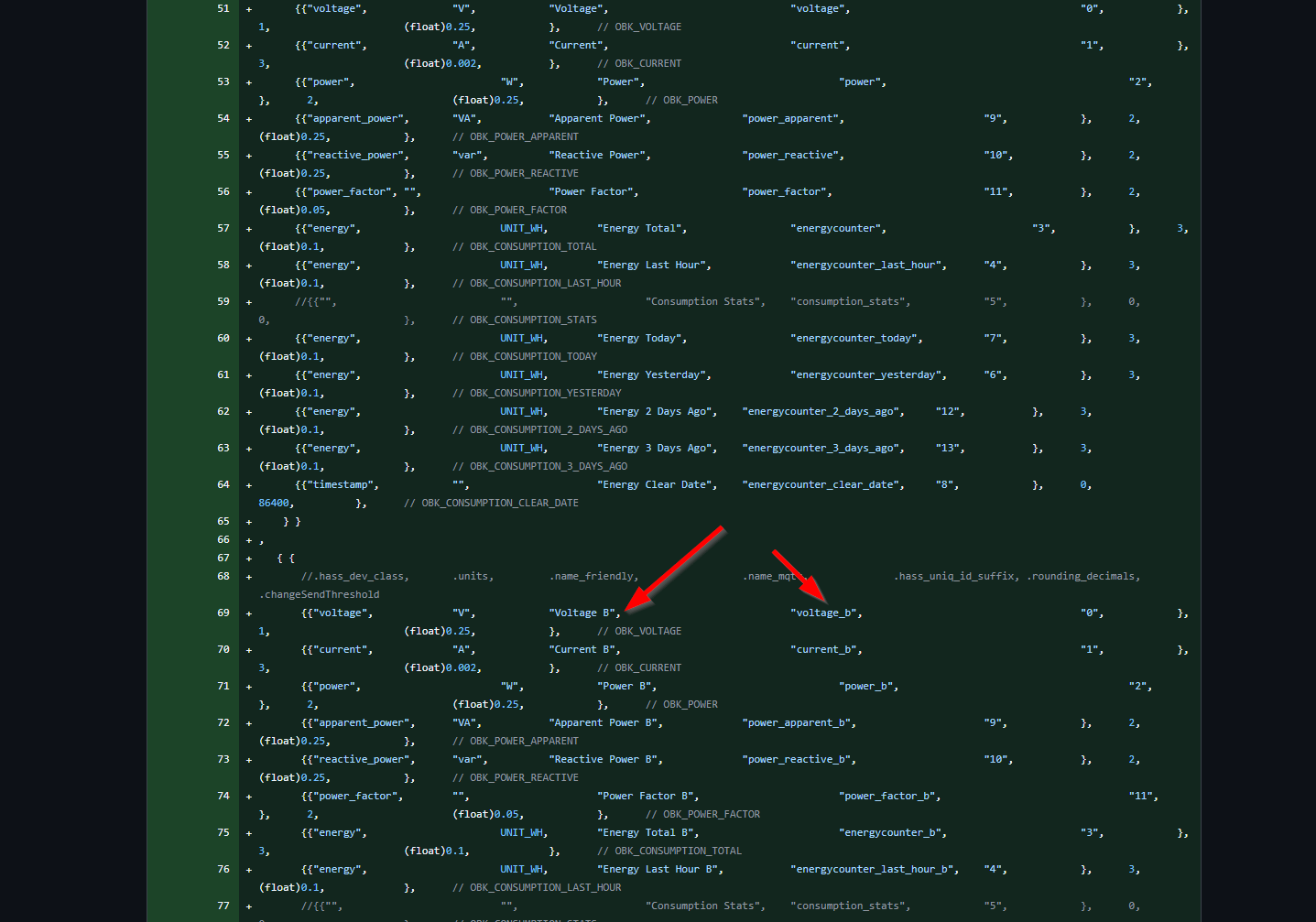
Task: Click the "Energy Clear Date" string
Action: tap(655, 484)
